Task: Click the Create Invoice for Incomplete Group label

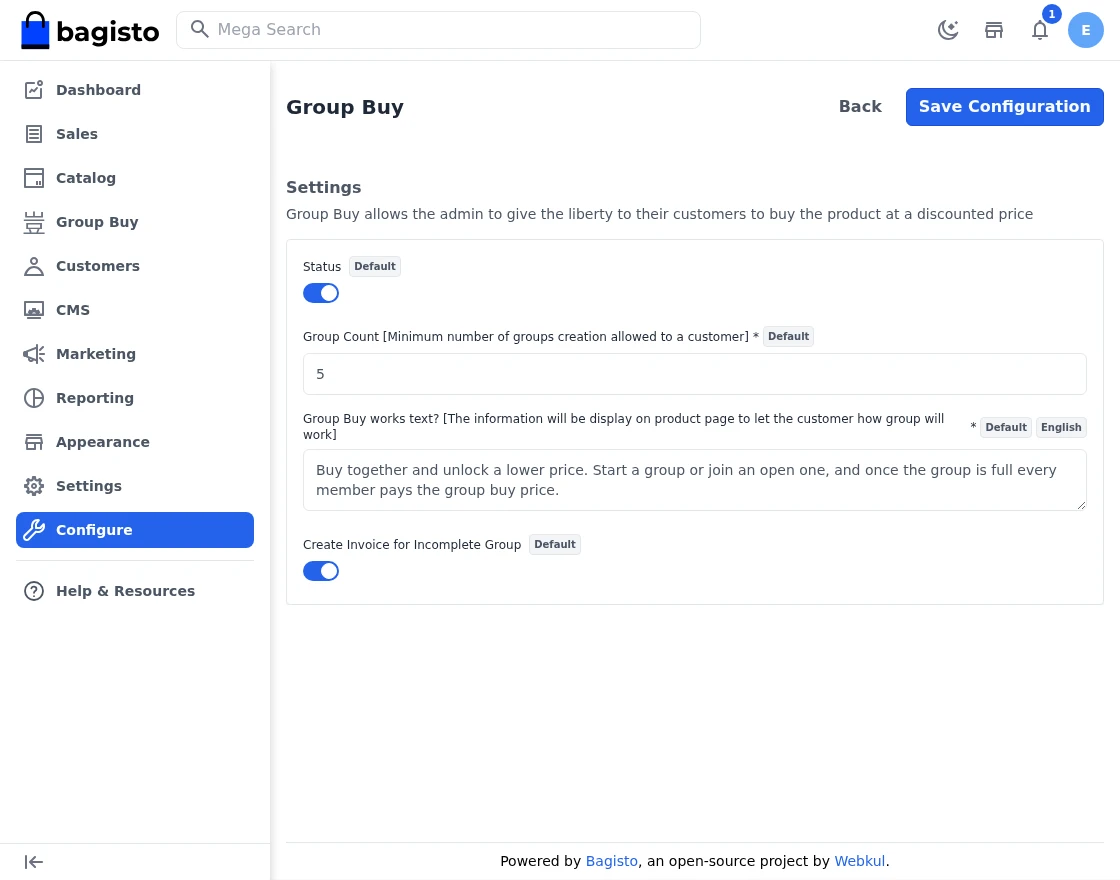Action: click(412, 544)
